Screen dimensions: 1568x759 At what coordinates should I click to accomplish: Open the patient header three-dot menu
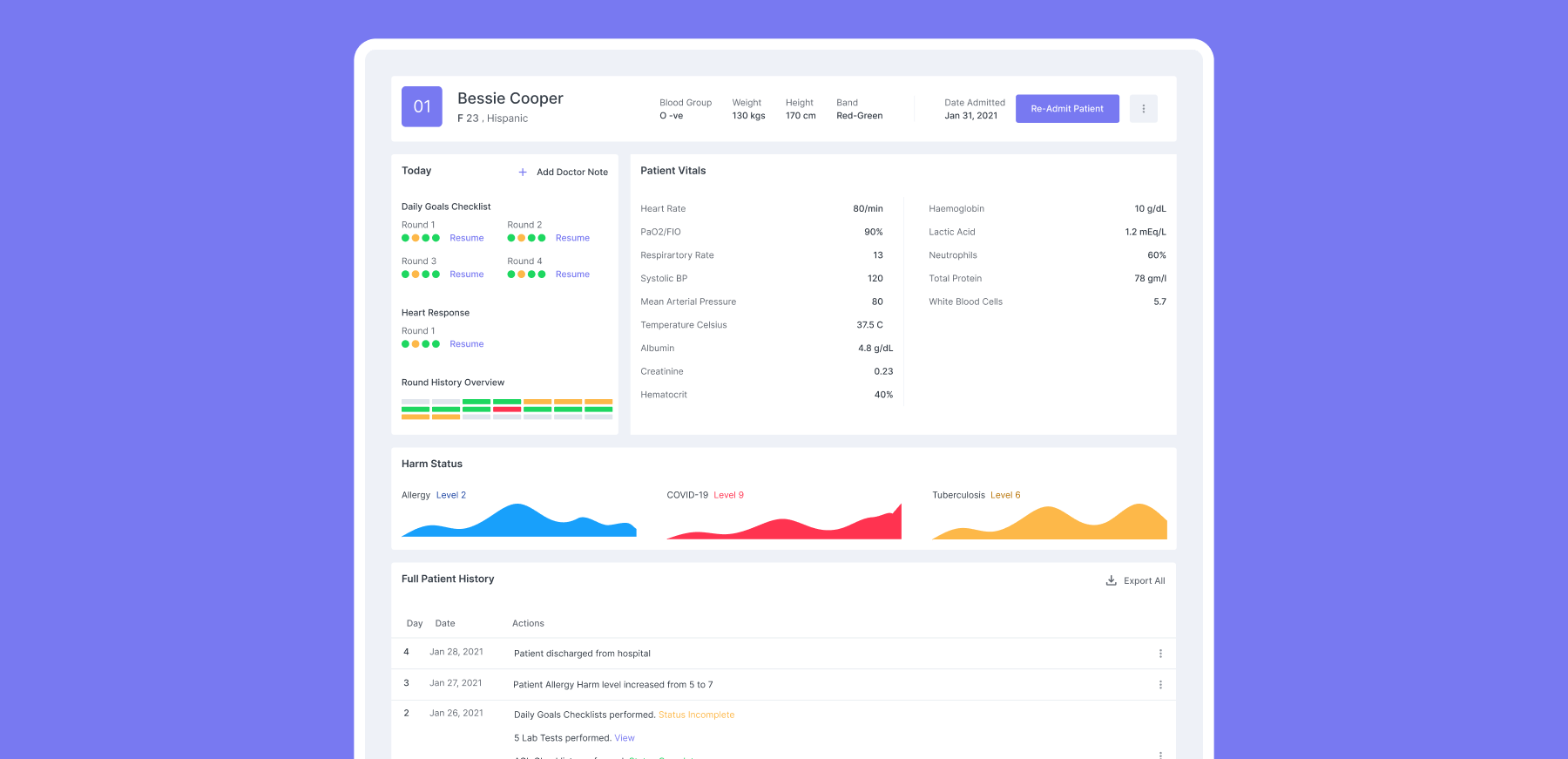point(1143,109)
